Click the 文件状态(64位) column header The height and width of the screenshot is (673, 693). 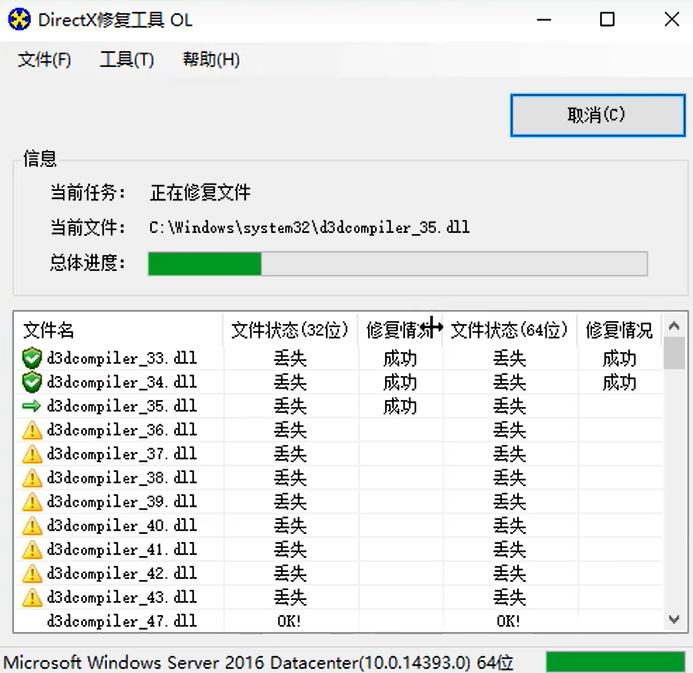510,330
